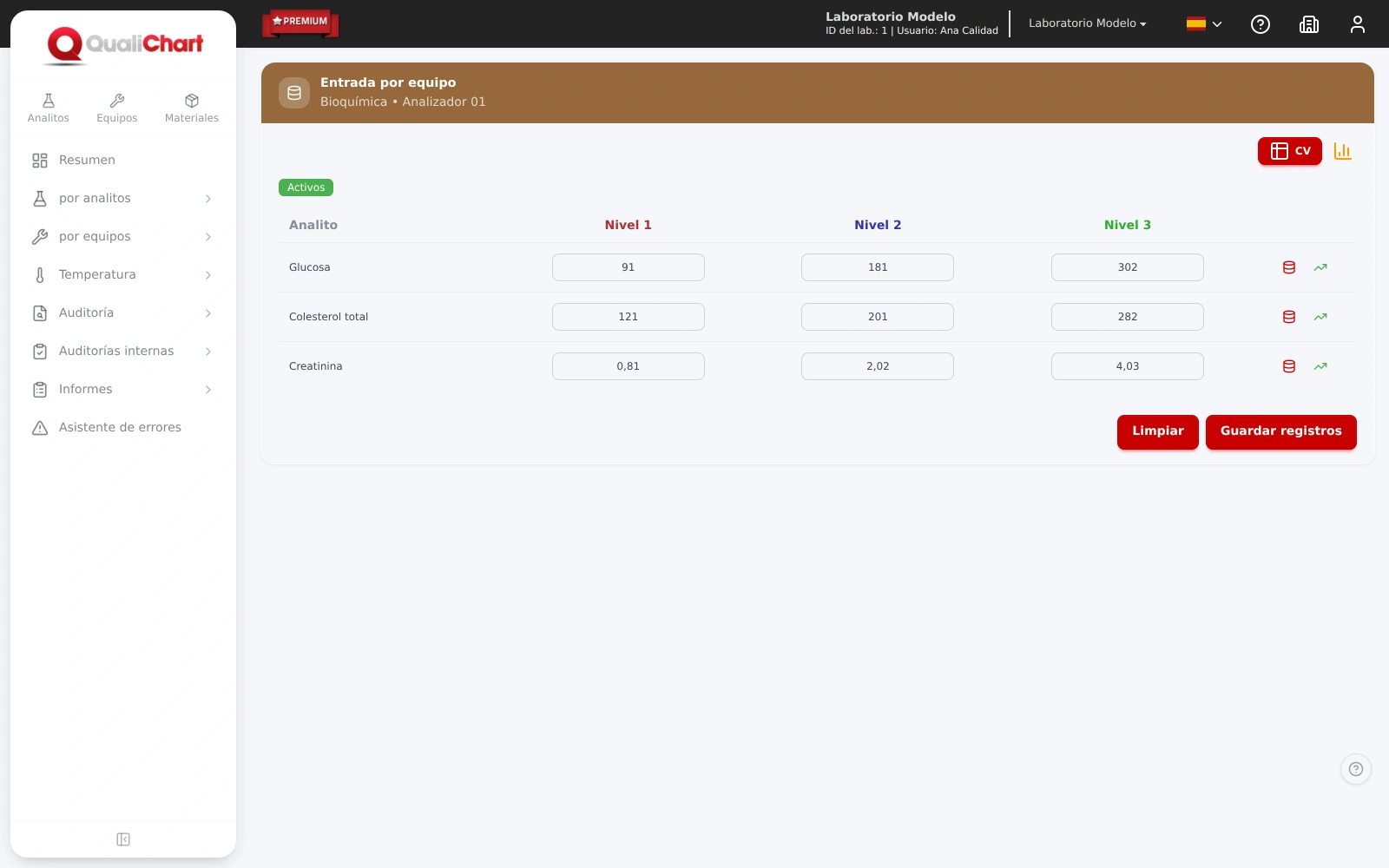Expand the Informes menu

click(x=123, y=390)
